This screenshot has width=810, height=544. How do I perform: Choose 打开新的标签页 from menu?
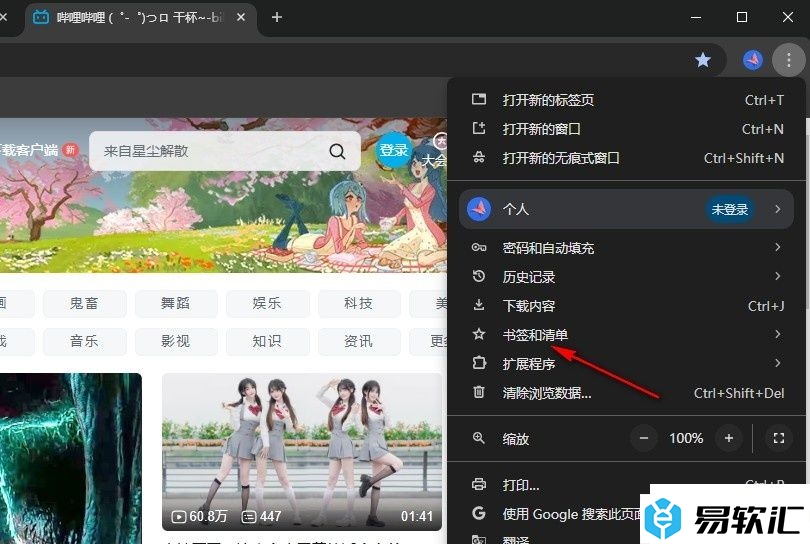tap(627, 100)
